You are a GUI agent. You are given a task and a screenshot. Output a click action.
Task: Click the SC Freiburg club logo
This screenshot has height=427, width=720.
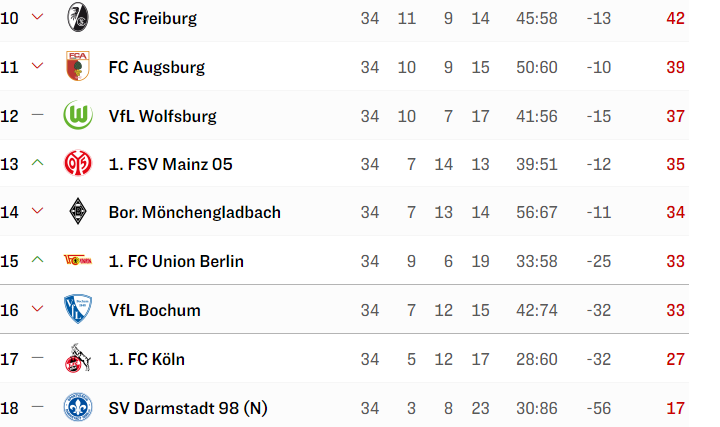[x=78, y=17]
